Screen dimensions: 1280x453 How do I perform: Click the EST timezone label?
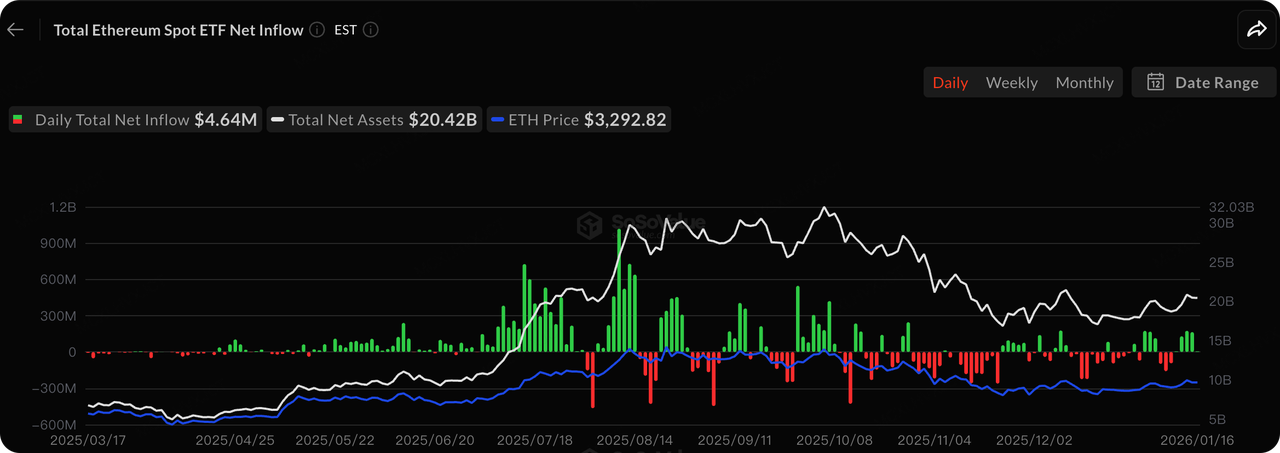[x=342, y=30]
